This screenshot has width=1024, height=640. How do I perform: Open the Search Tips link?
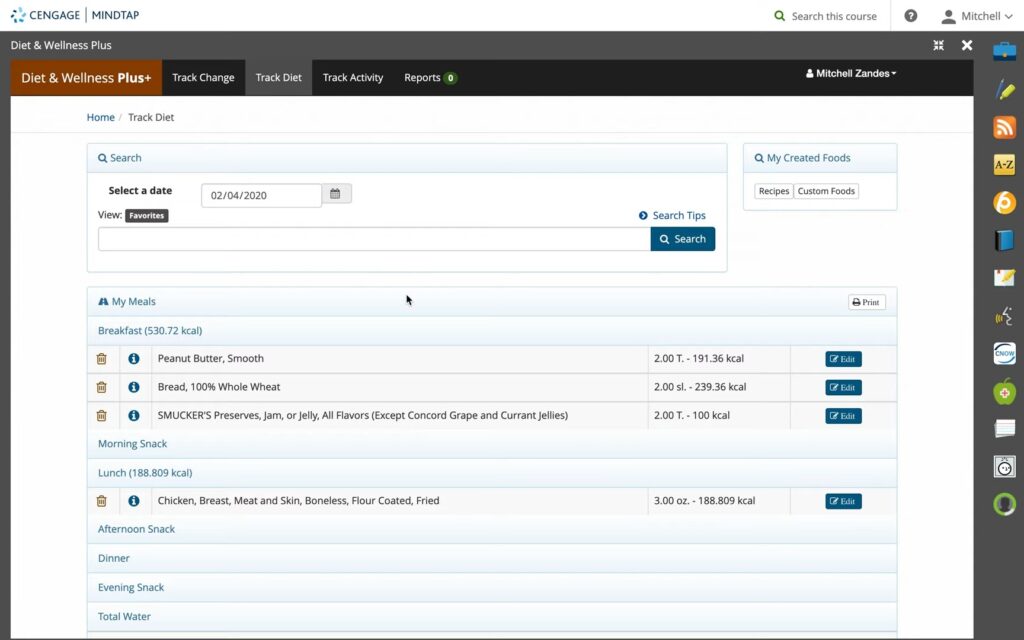pyautogui.click(x=672, y=215)
